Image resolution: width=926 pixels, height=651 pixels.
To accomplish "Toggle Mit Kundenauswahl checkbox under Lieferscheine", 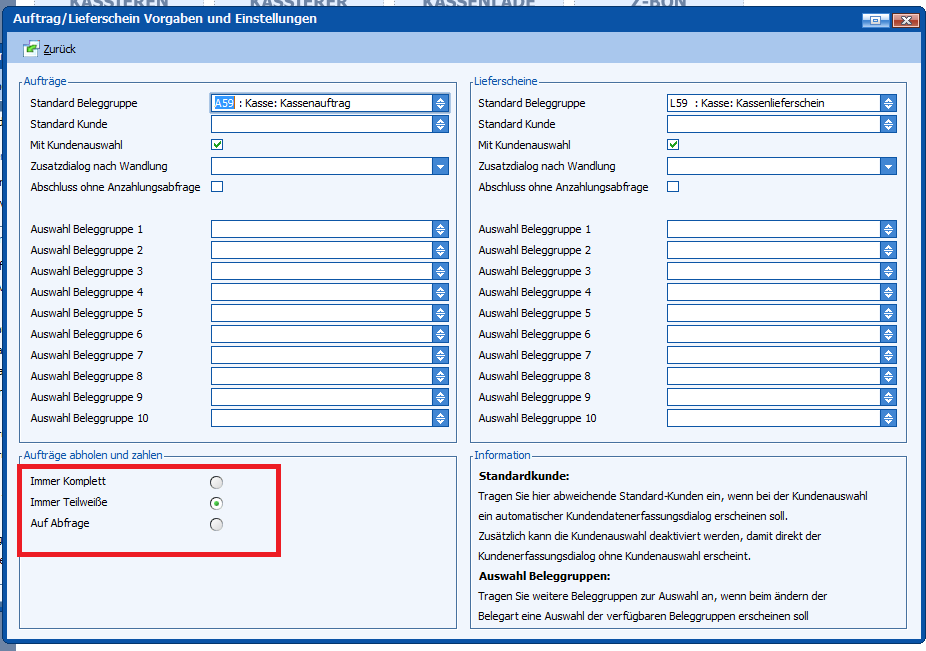I will tap(673, 145).
